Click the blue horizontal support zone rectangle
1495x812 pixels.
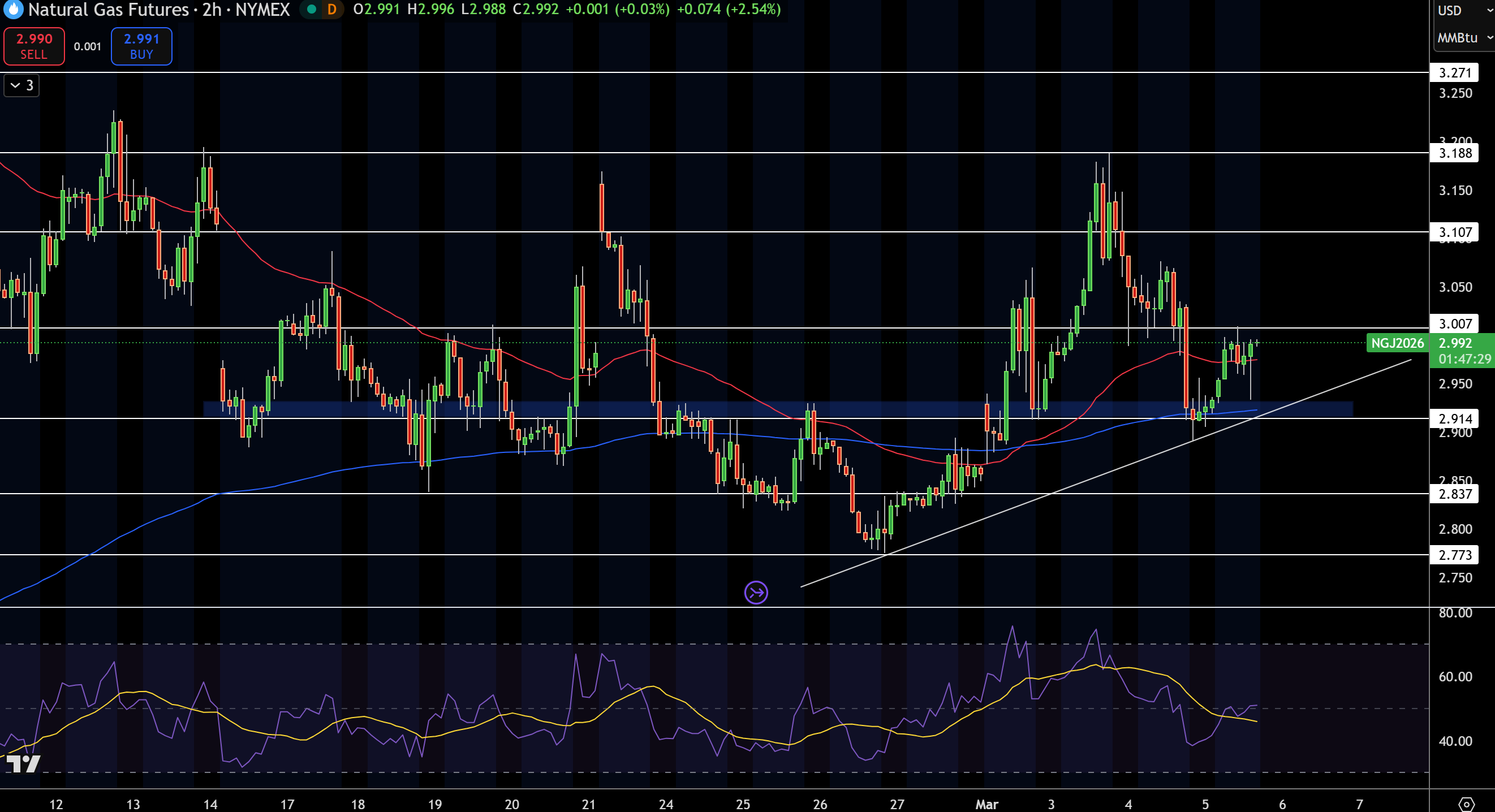coord(778,409)
